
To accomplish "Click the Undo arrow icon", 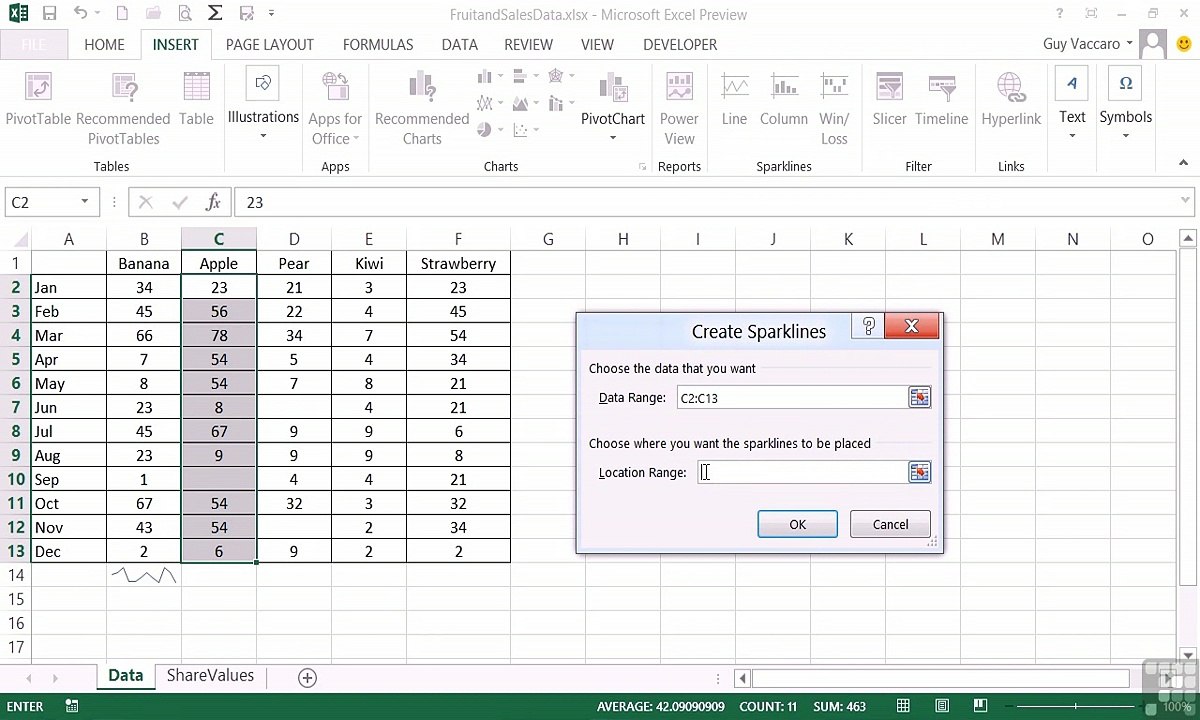I will [x=82, y=14].
